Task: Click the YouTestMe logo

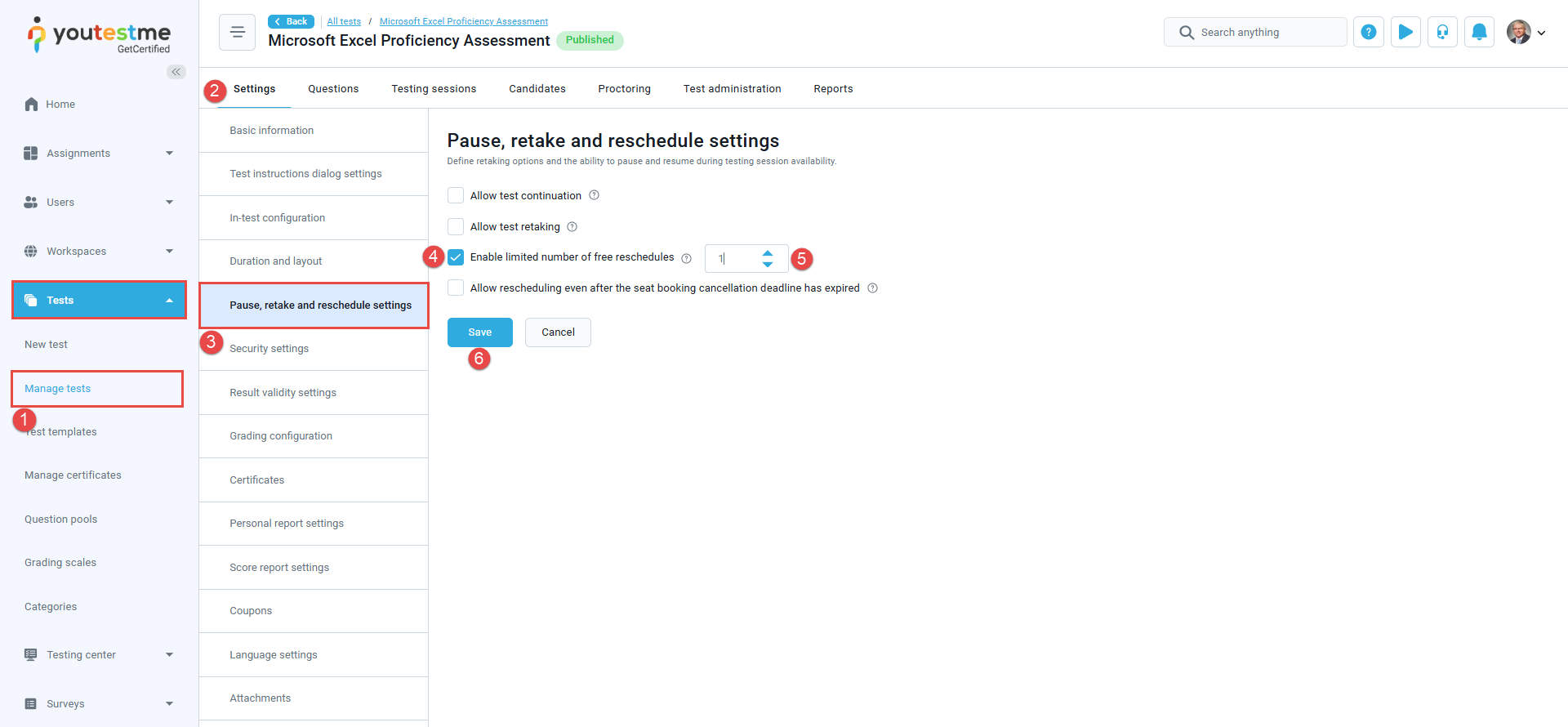Action: 99,35
